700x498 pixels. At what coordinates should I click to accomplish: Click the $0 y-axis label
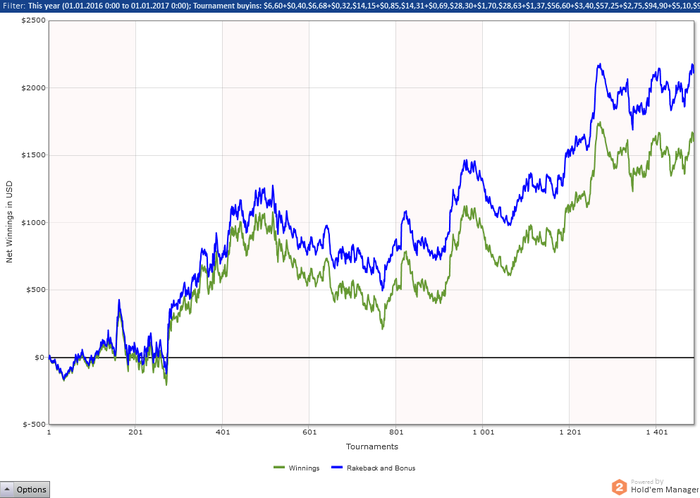(40, 357)
